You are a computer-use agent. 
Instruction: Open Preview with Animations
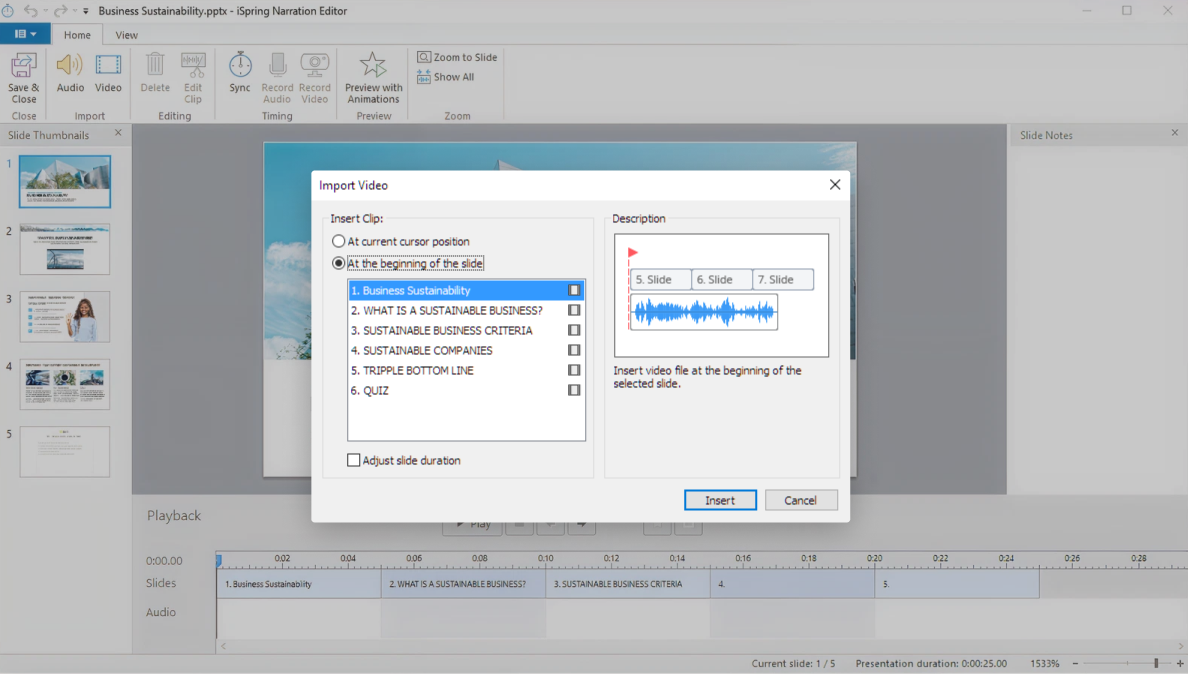pos(373,73)
